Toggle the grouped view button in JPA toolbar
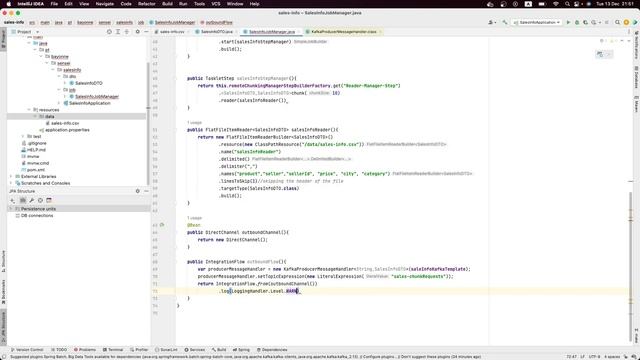 point(22,200)
